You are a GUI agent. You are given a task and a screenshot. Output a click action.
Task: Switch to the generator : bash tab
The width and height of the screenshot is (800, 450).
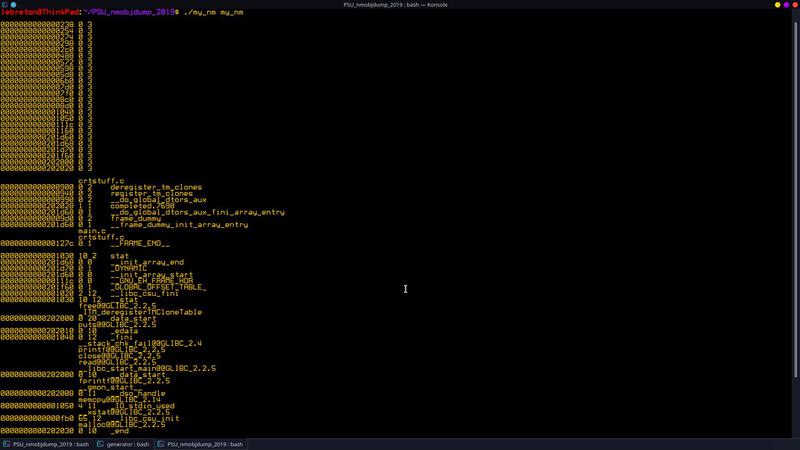pos(128,444)
